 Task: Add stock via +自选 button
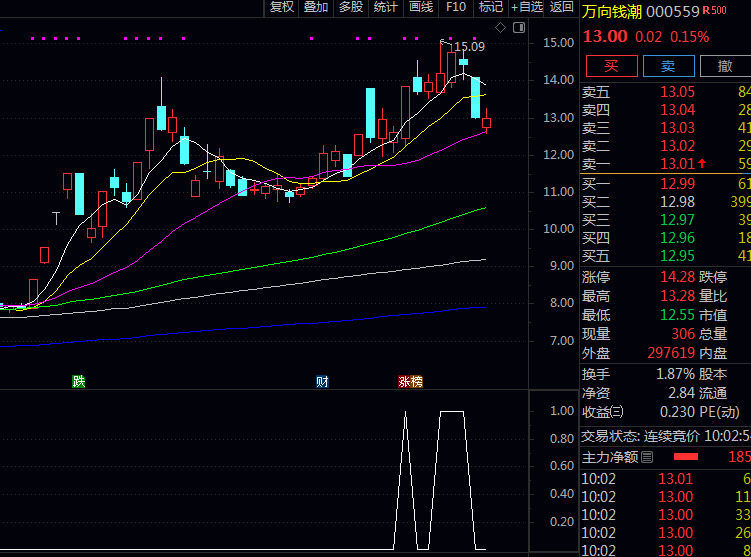point(526,7)
